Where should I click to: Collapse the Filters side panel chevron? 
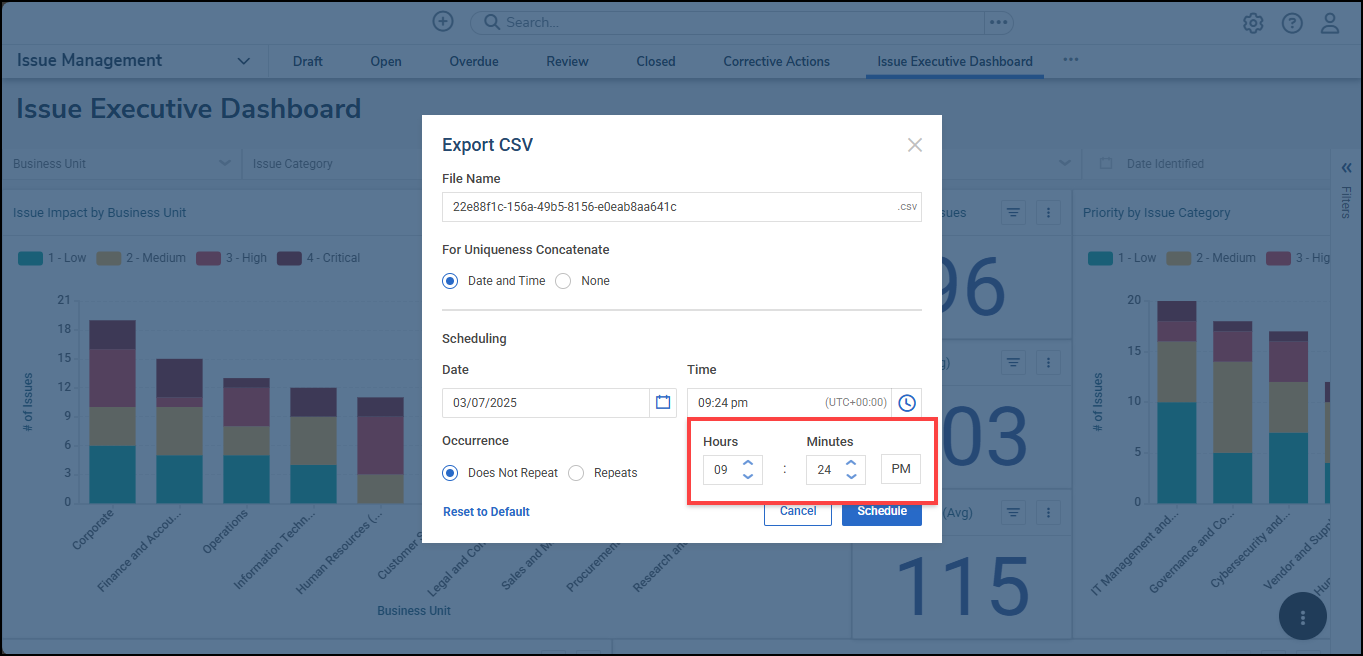tap(1346, 168)
